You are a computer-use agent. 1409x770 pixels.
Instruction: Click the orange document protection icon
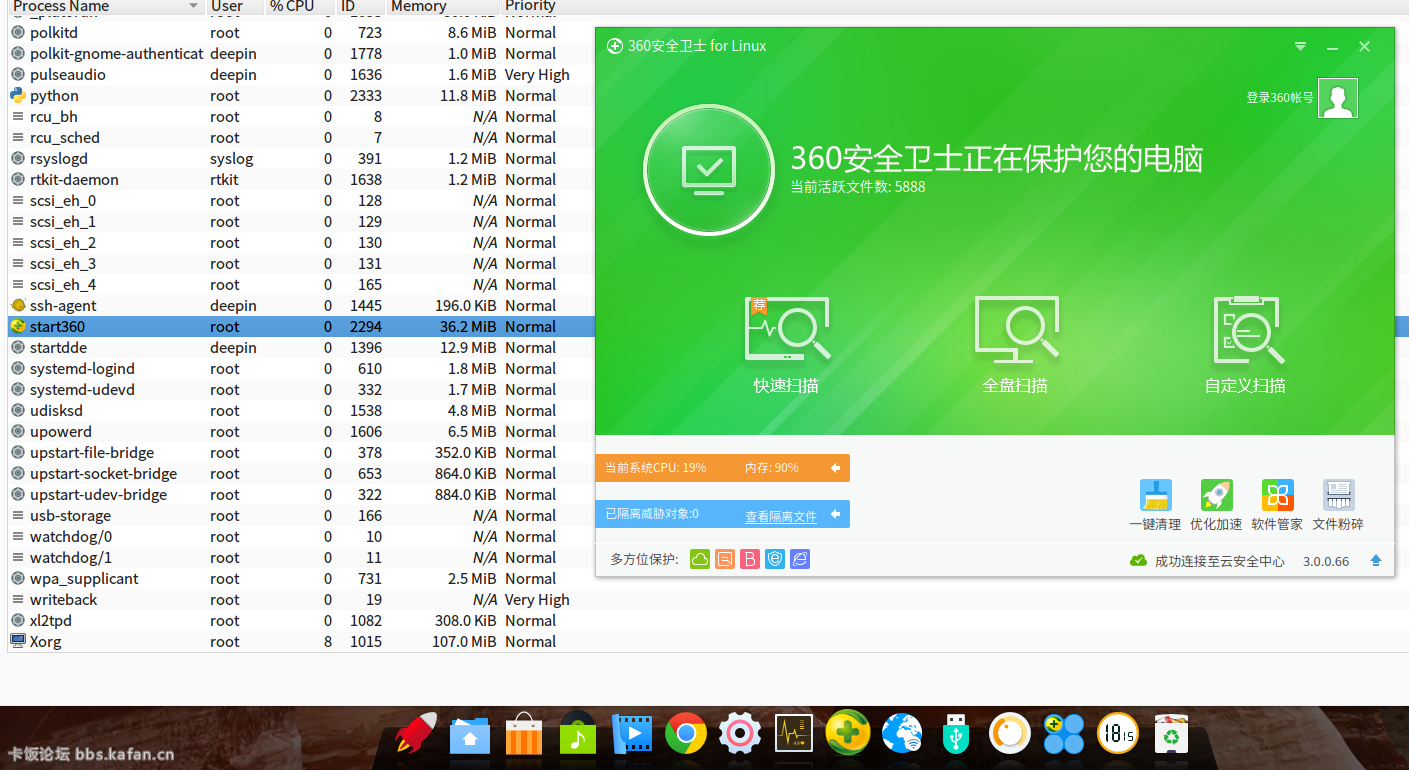point(725,559)
